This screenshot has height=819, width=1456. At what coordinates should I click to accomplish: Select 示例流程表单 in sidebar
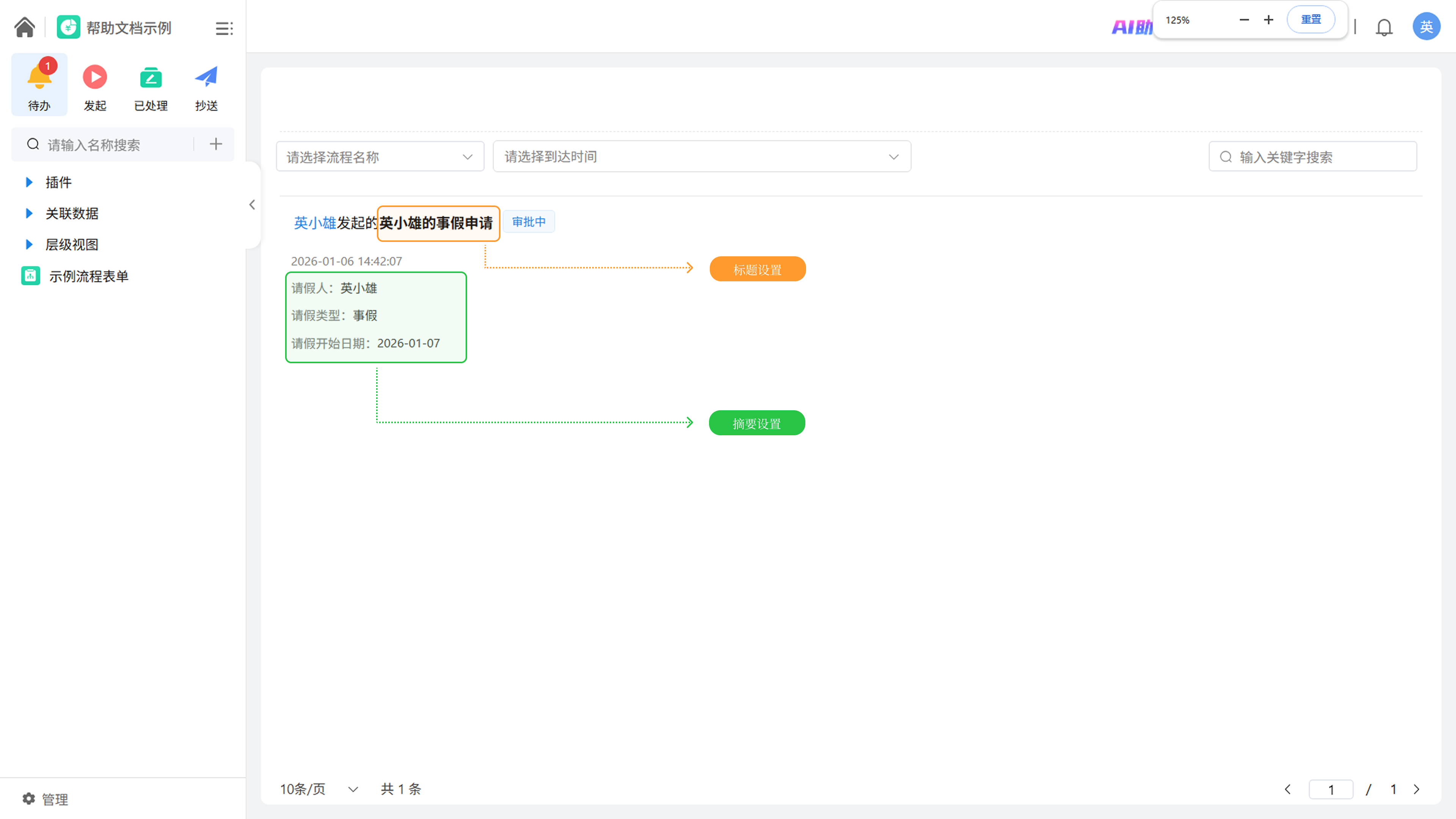88,276
